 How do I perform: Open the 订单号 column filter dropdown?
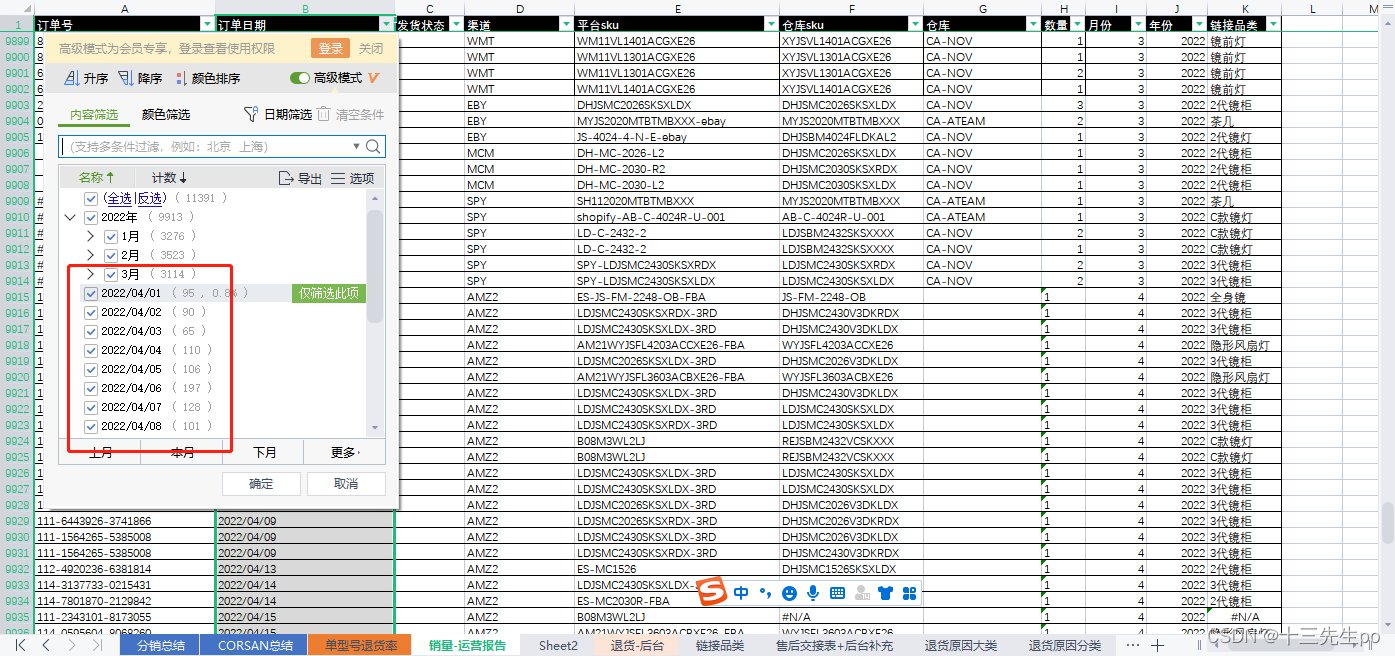click(x=207, y=24)
